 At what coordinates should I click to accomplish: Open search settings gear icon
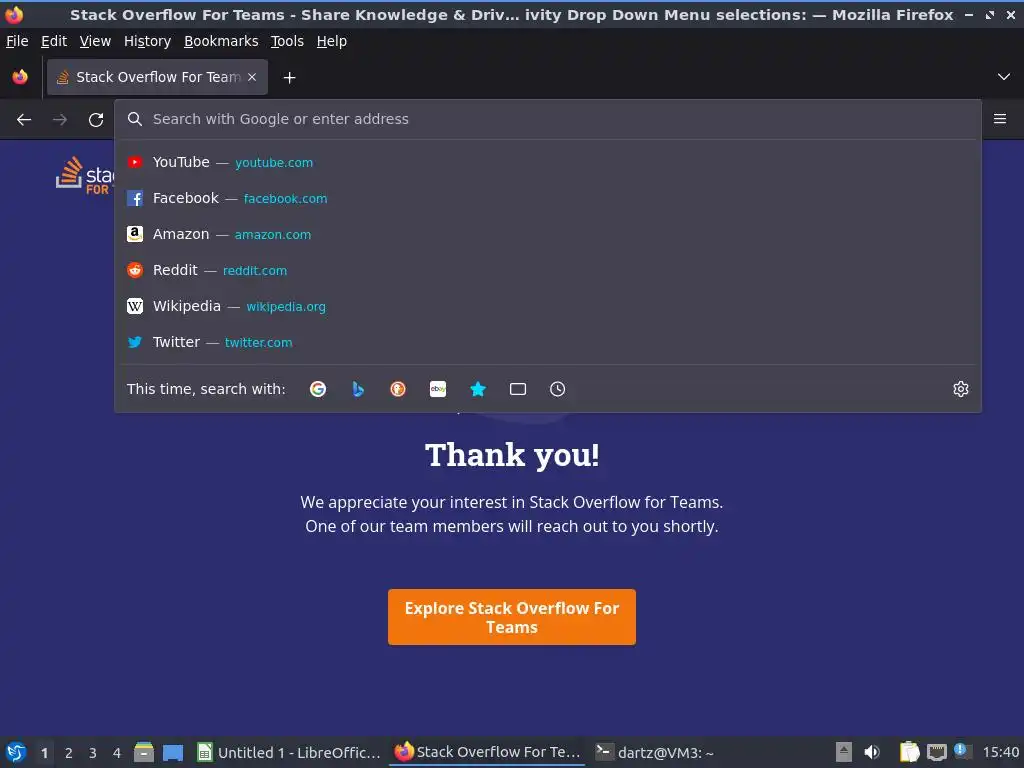coord(961,389)
